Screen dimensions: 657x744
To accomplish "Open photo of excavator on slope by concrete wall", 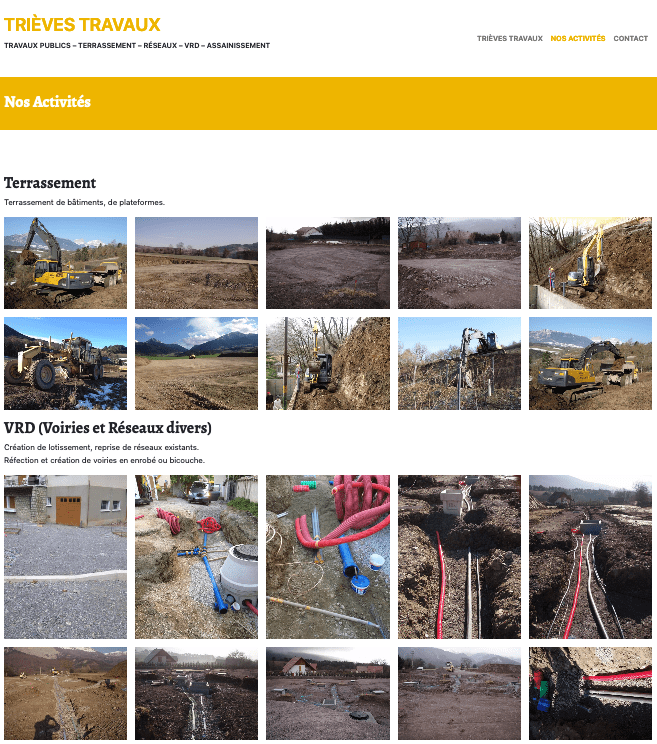I will point(590,263).
